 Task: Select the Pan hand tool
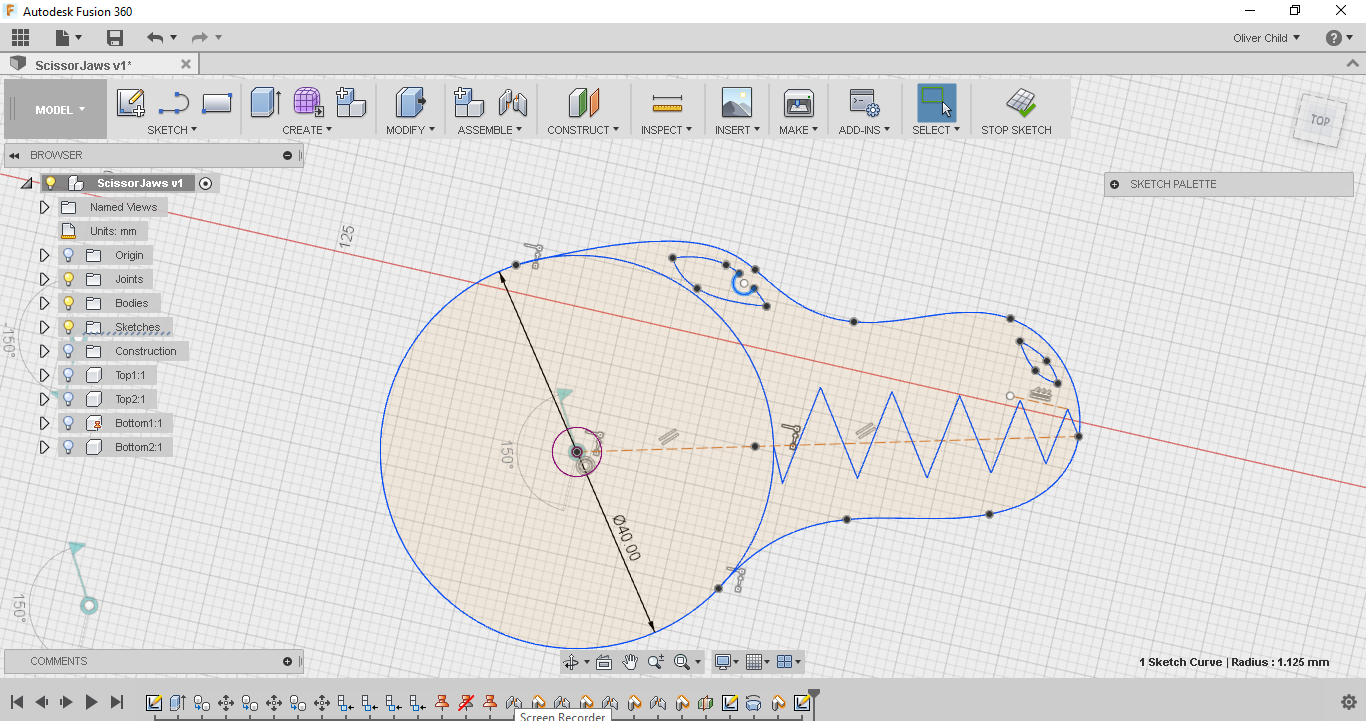pyautogui.click(x=630, y=662)
